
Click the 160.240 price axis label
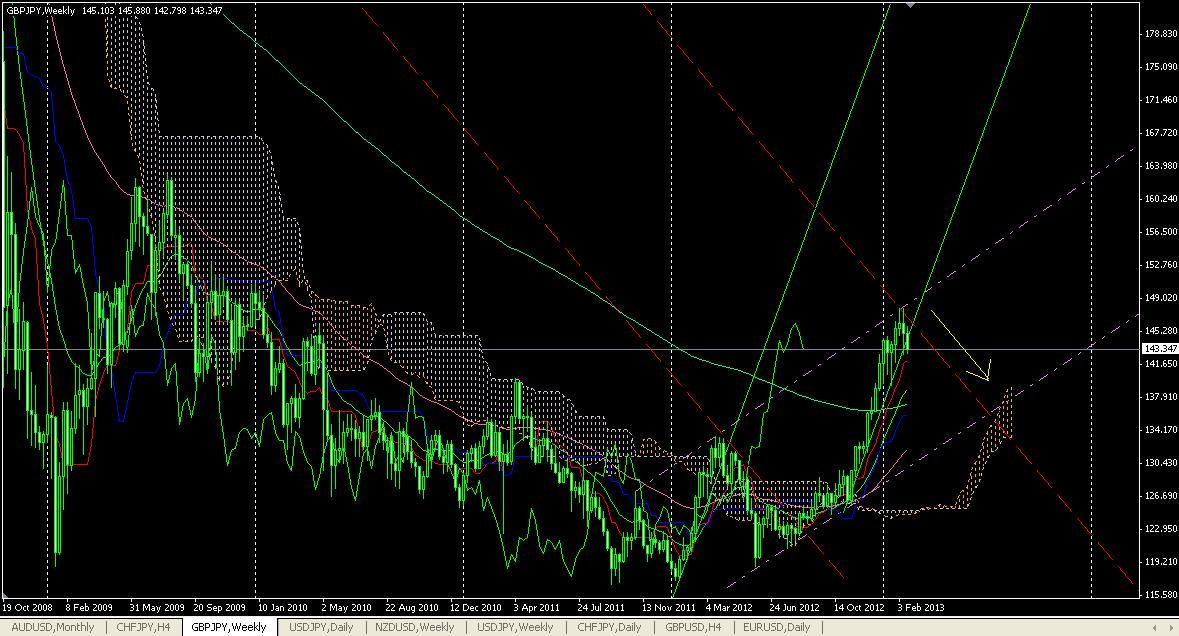[x=1161, y=198]
